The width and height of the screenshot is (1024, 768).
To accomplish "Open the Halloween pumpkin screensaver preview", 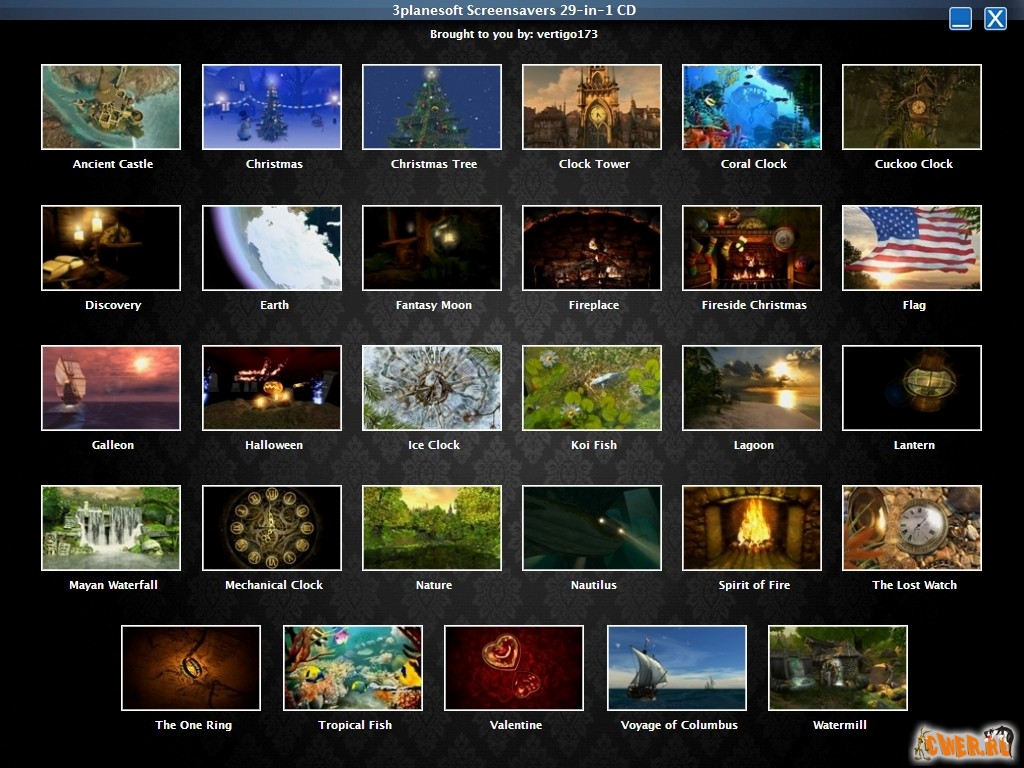I will tap(271, 388).
